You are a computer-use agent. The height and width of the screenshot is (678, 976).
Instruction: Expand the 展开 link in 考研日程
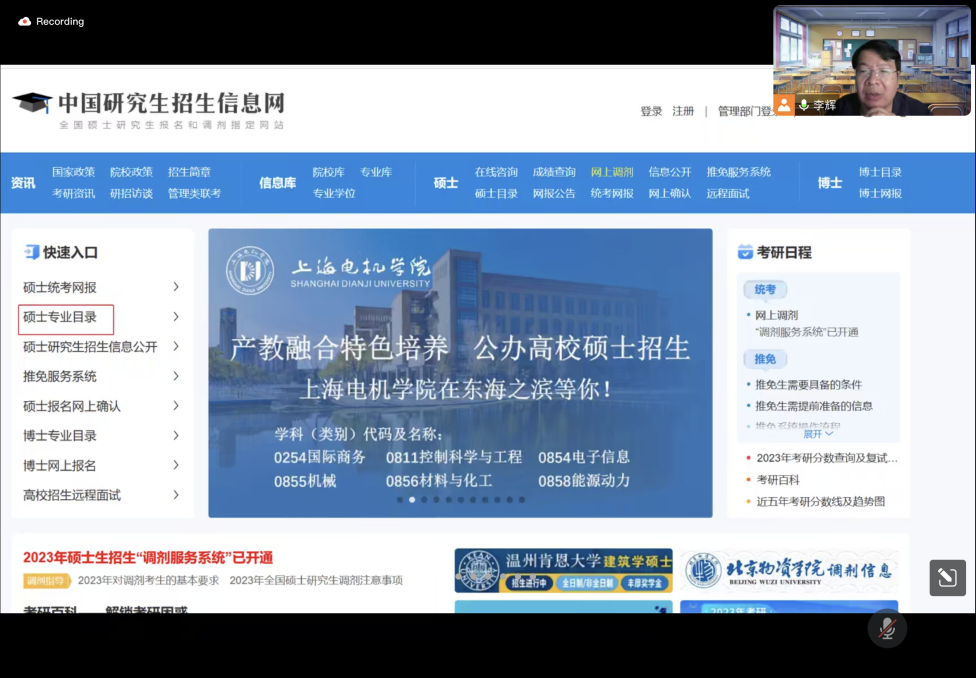[817, 434]
